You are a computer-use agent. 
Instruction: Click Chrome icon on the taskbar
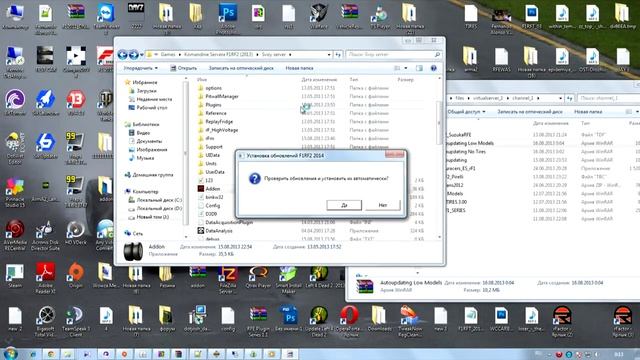point(51,354)
